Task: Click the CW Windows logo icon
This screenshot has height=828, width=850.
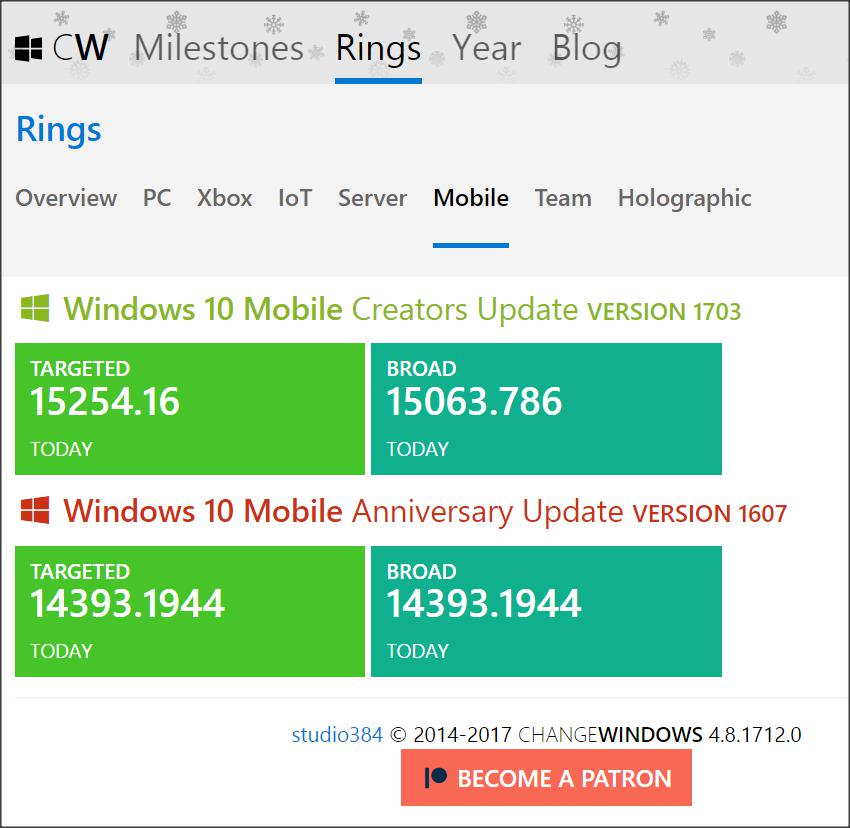Action: 28,48
